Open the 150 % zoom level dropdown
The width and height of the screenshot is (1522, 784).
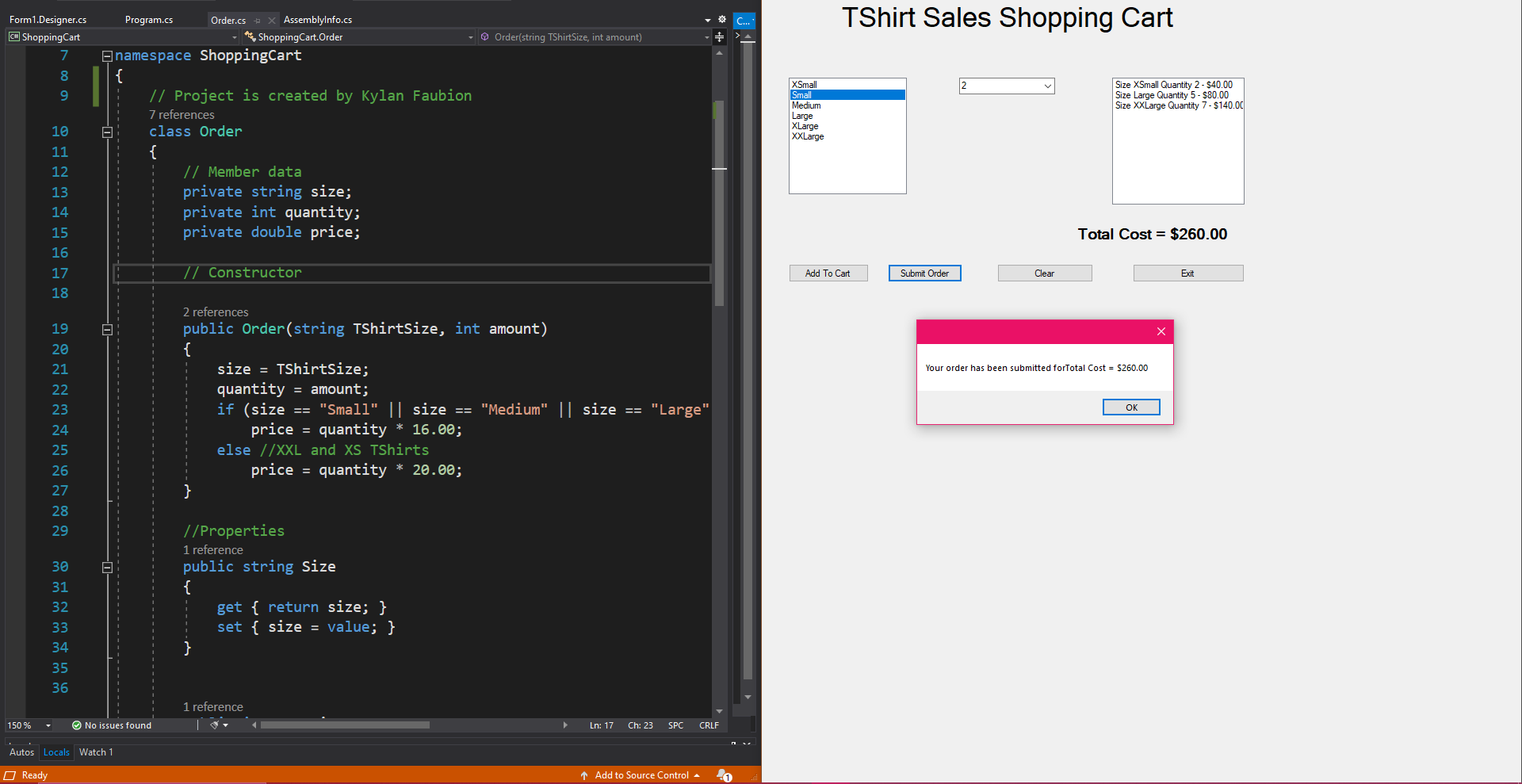[48, 725]
